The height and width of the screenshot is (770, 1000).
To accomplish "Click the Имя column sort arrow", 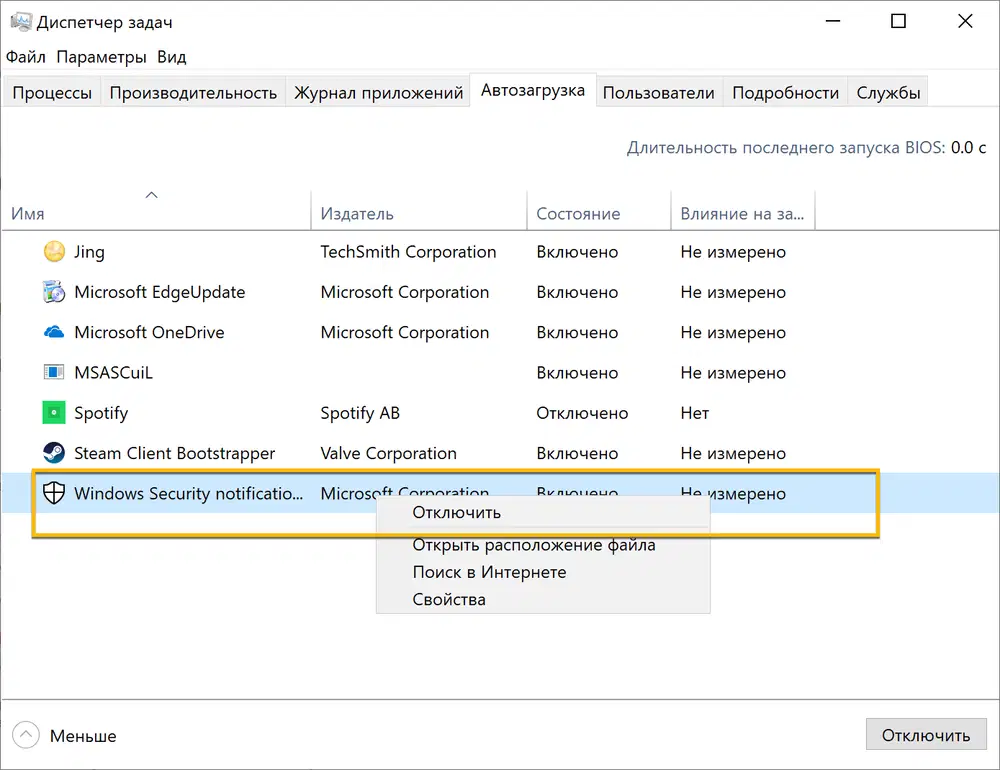I will click(x=152, y=195).
